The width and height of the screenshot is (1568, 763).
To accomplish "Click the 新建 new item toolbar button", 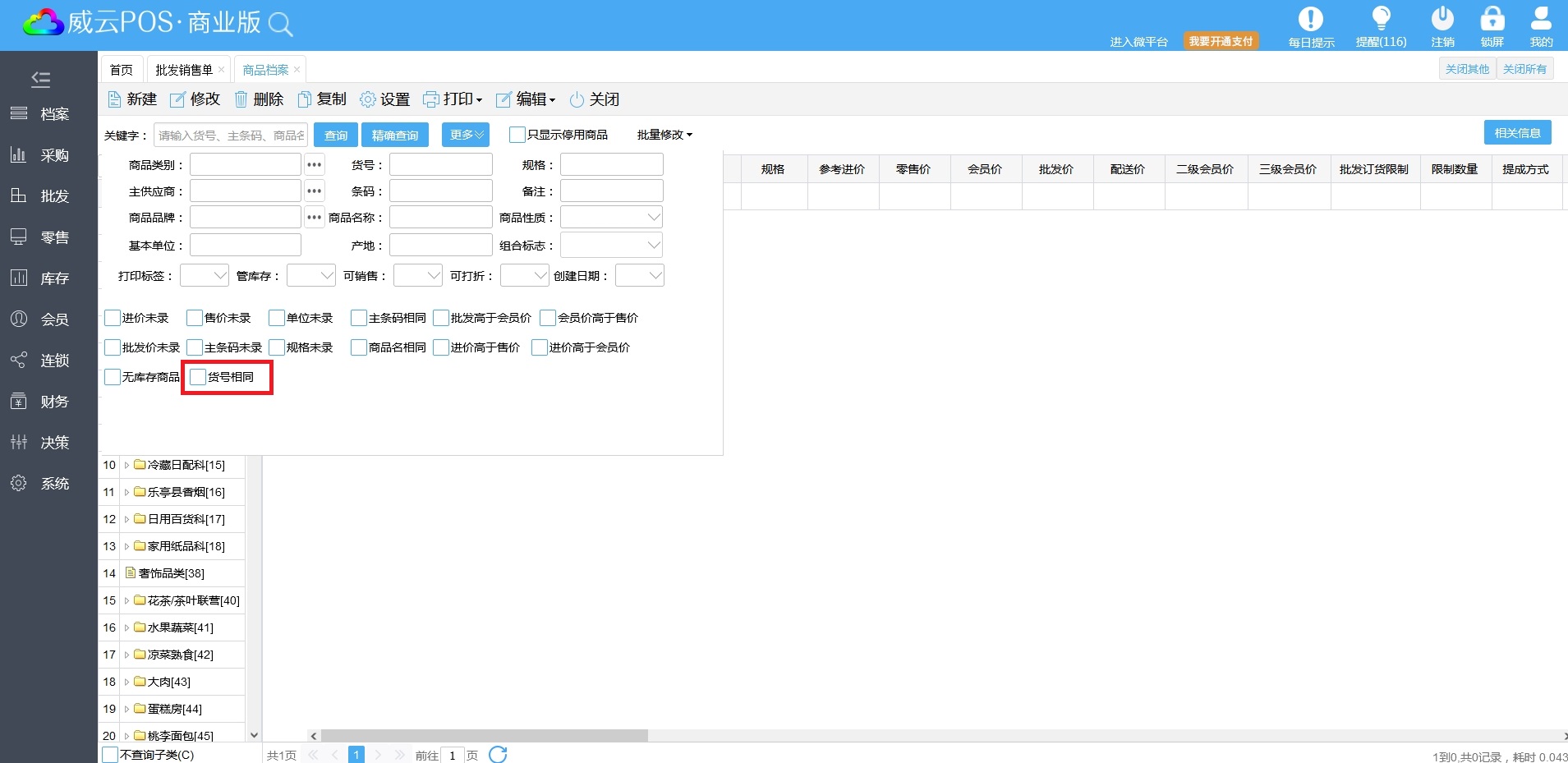I will click(x=132, y=99).
